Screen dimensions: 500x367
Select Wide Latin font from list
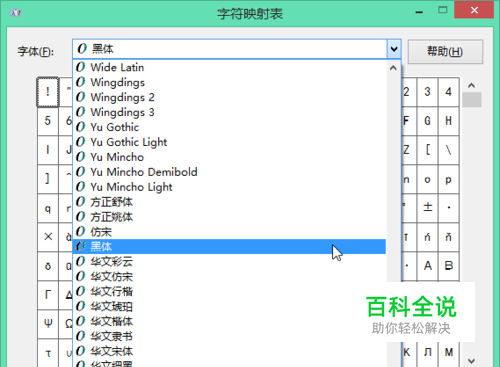(x=229, y=67)
